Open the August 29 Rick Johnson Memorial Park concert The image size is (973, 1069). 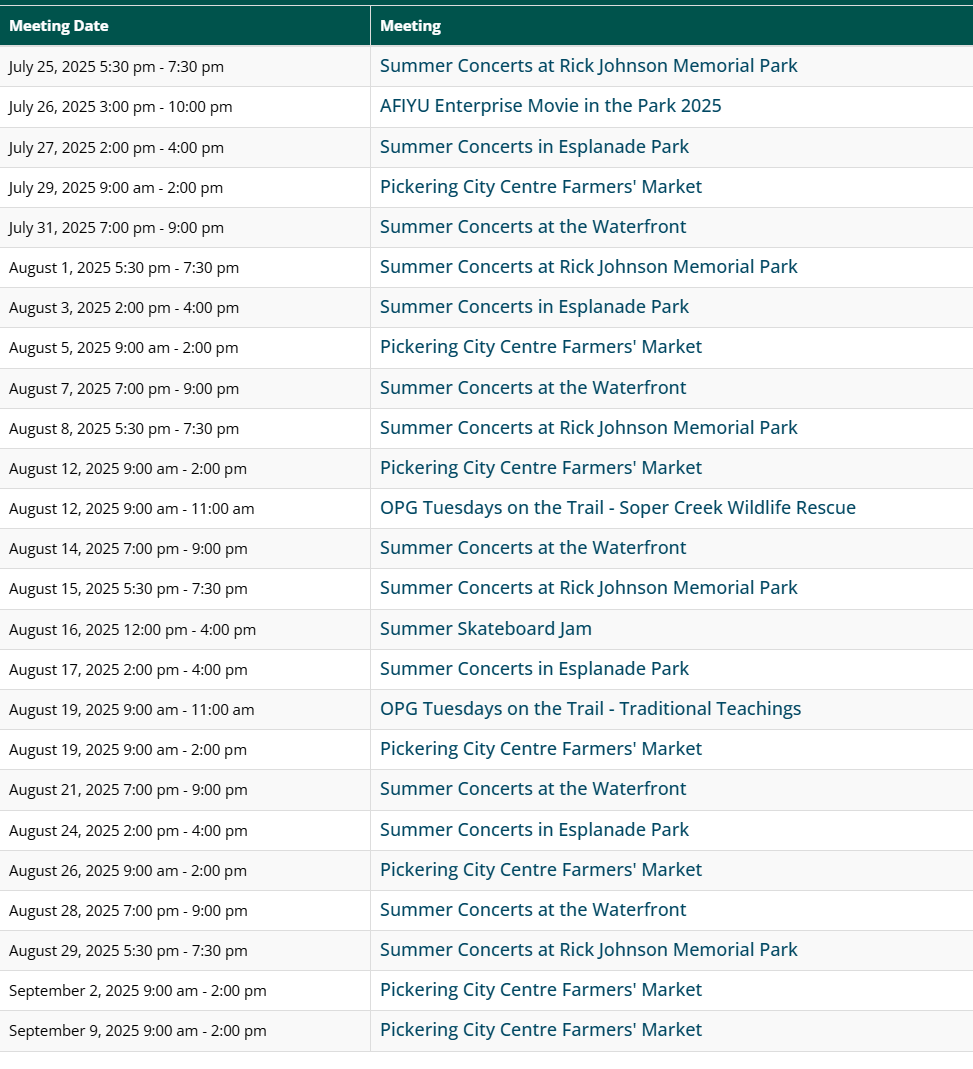click(x=588, y=950)
